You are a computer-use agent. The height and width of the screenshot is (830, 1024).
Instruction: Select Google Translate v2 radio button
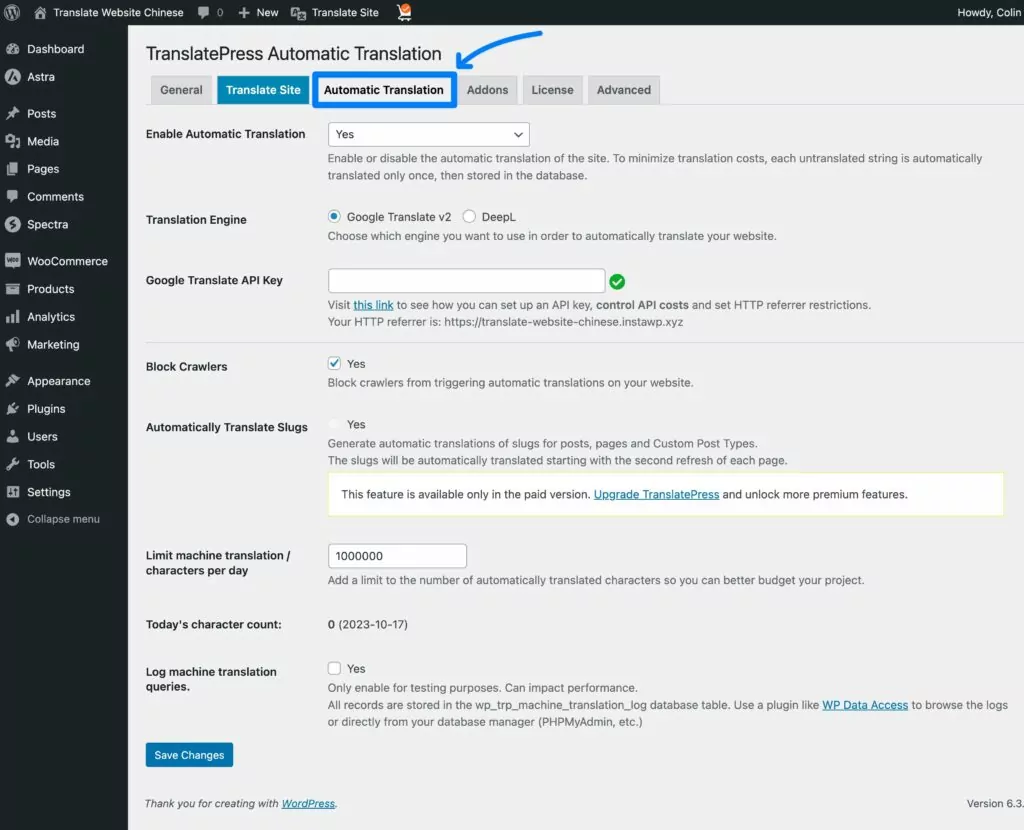click(x=334, y=216)
